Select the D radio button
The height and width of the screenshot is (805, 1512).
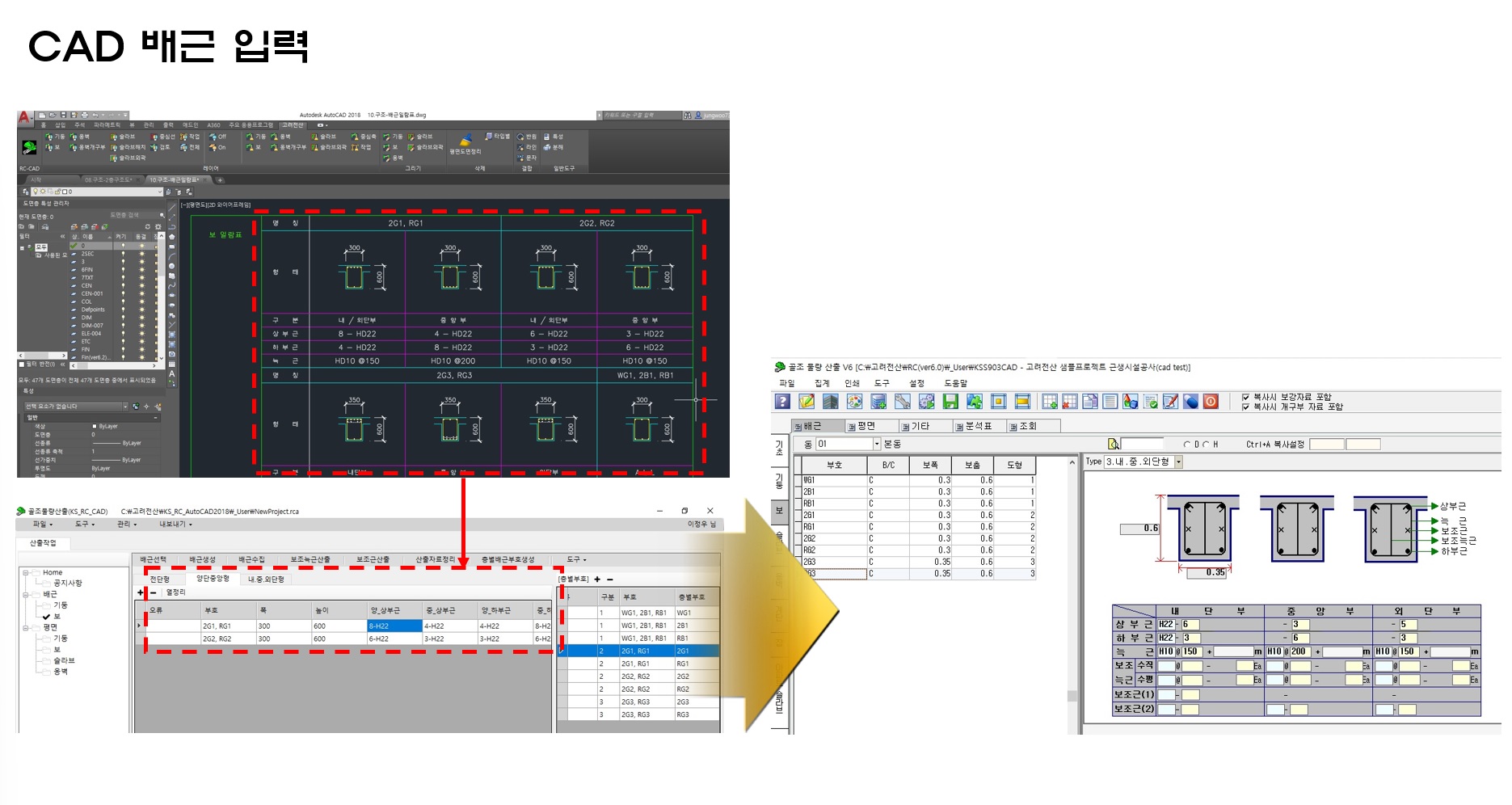(x=1187, y=445)
